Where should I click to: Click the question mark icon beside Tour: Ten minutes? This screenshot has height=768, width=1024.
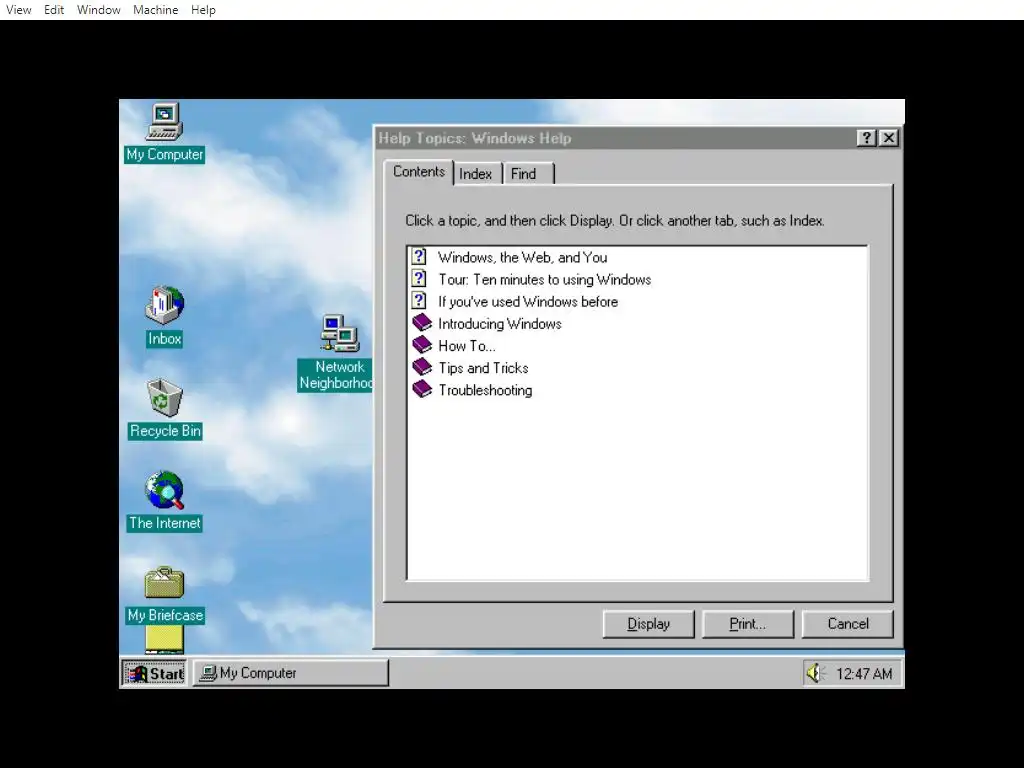click(x=419, y=279)
